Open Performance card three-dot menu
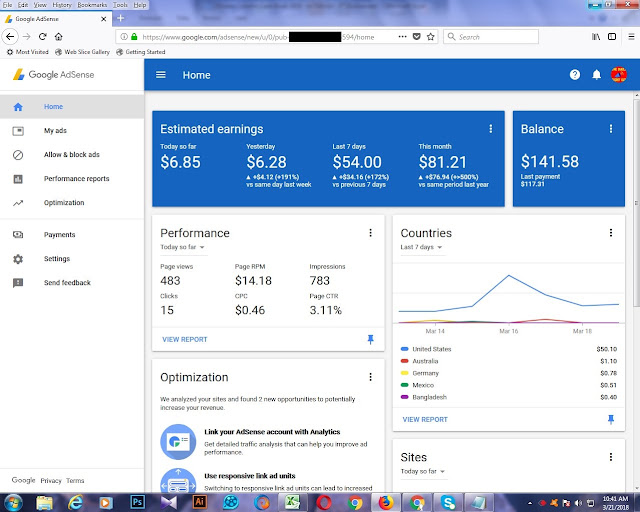This screenshot has width=640, height=512. [370, 233]
